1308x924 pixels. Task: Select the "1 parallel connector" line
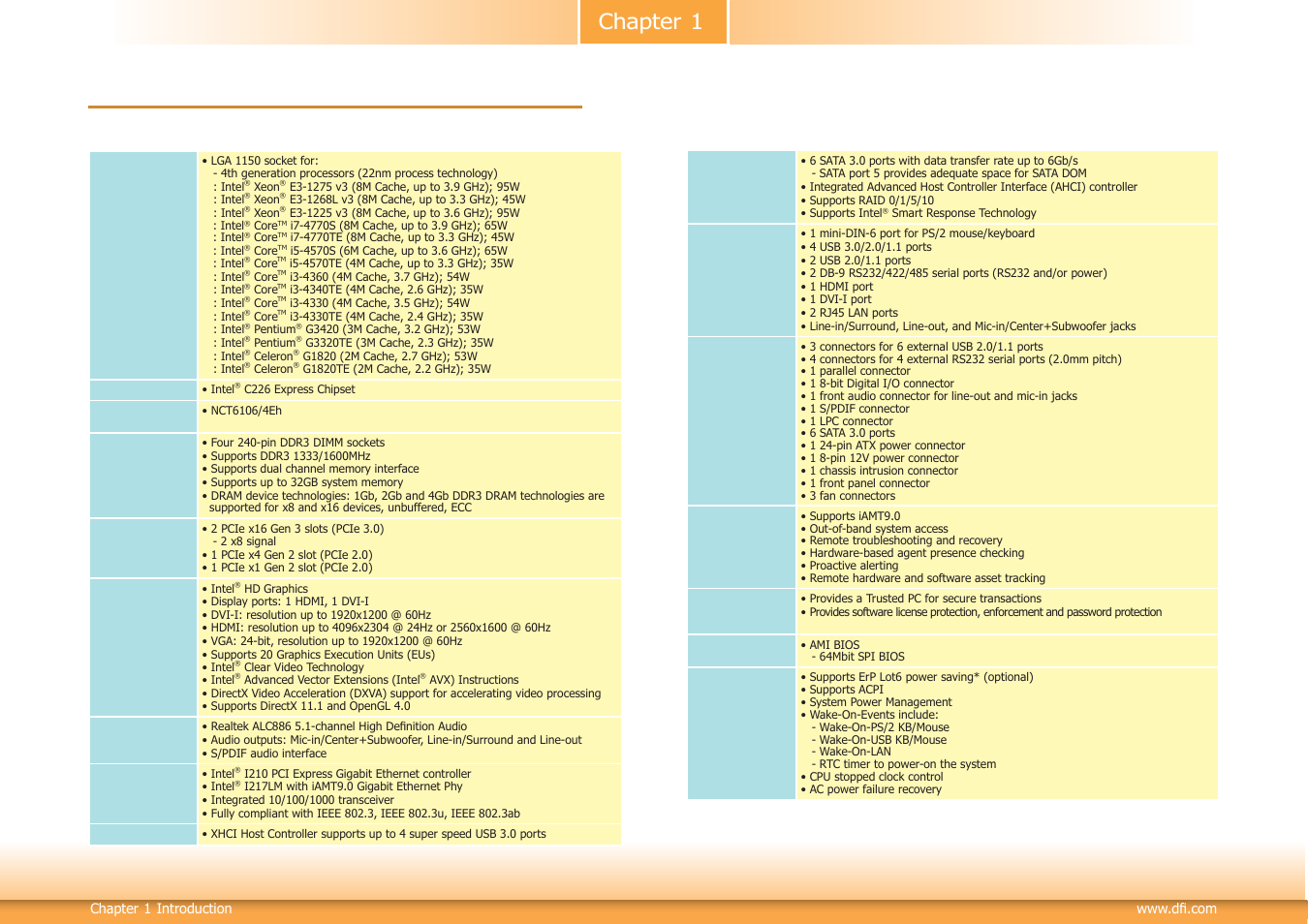click(856, 371)
